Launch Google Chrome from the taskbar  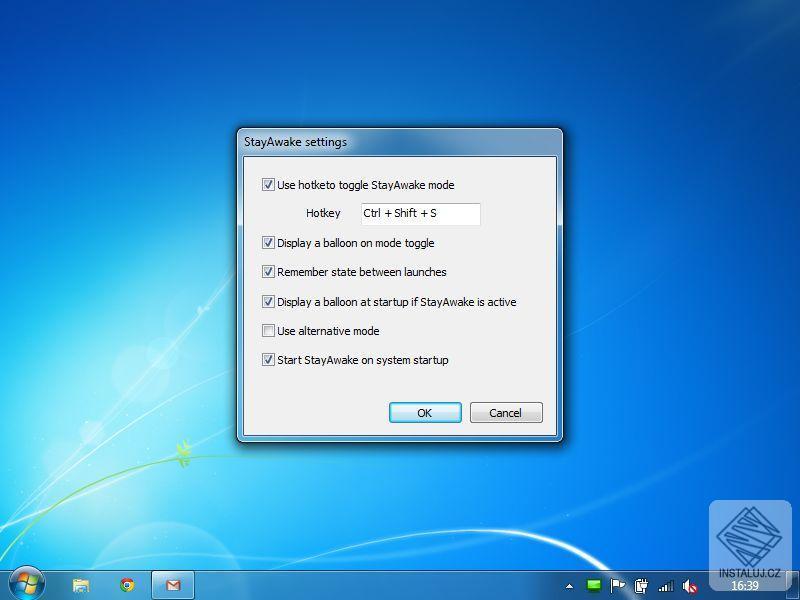click(127, 585)
